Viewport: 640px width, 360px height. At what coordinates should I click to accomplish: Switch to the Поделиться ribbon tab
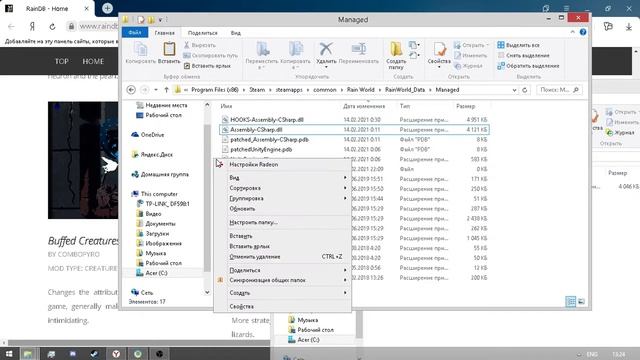click(x=203, y=33)
